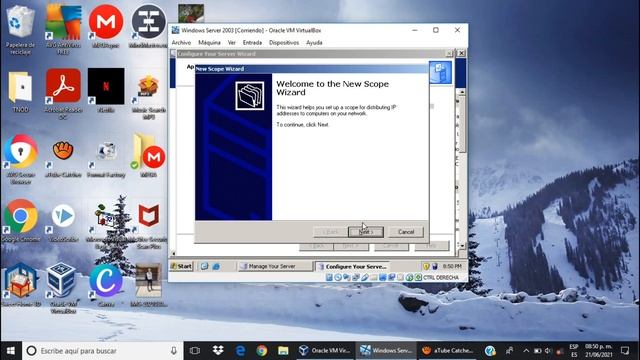Click guest tray security shield icon
Image resolution: width=640 pixels, height=360 pixels.
tap(426, 266)
